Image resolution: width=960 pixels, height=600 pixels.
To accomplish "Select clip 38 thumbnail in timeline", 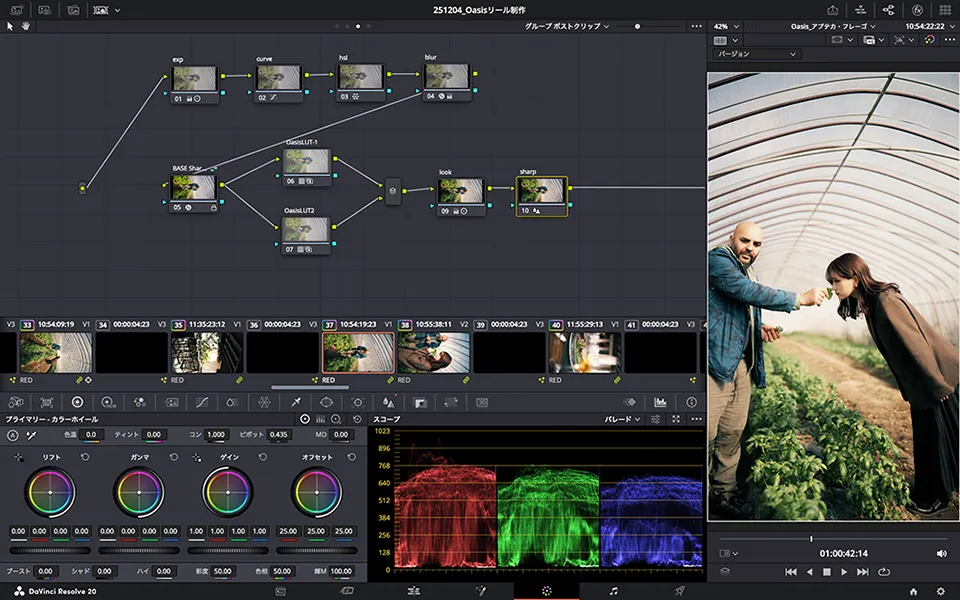I will pos(433,353).
